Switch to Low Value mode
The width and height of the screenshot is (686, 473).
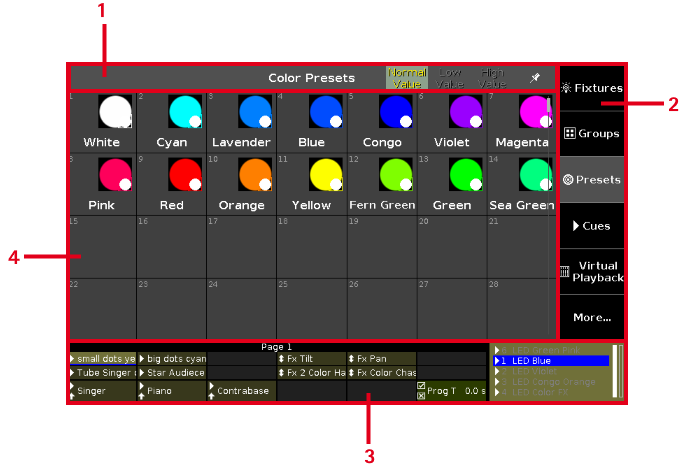(451, 78)
